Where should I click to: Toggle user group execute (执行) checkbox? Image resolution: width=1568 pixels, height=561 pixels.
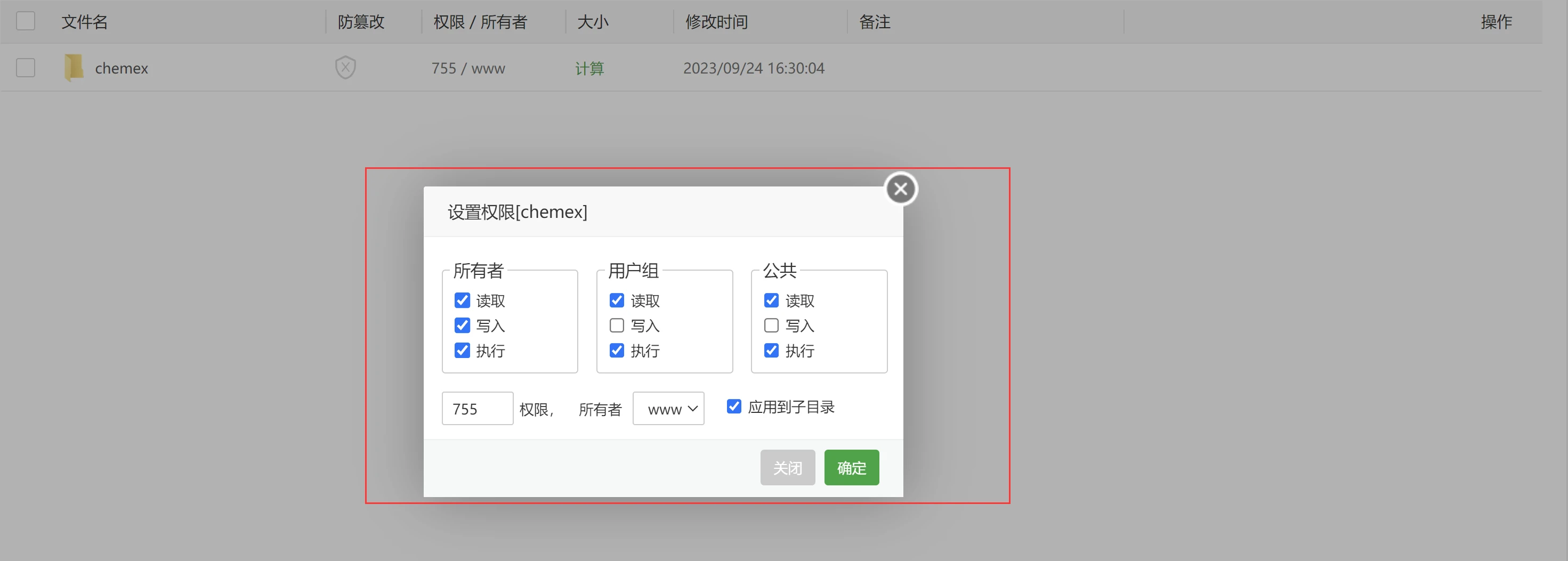(617, 351)
